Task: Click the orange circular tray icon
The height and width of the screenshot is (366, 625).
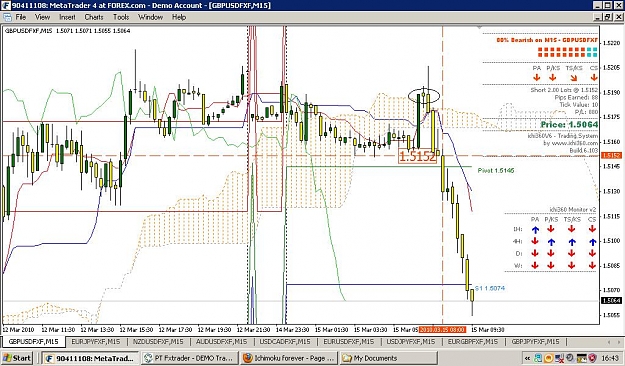Action: [x=548, y=358]
